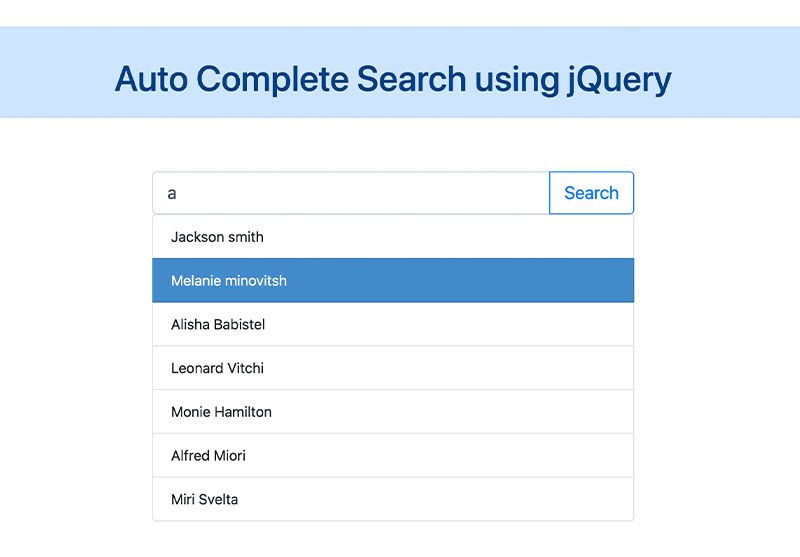Viewport: 800px width, 557px height.
Task: Select the blue highlighted autocomplete row
Action: click(393, 281)
